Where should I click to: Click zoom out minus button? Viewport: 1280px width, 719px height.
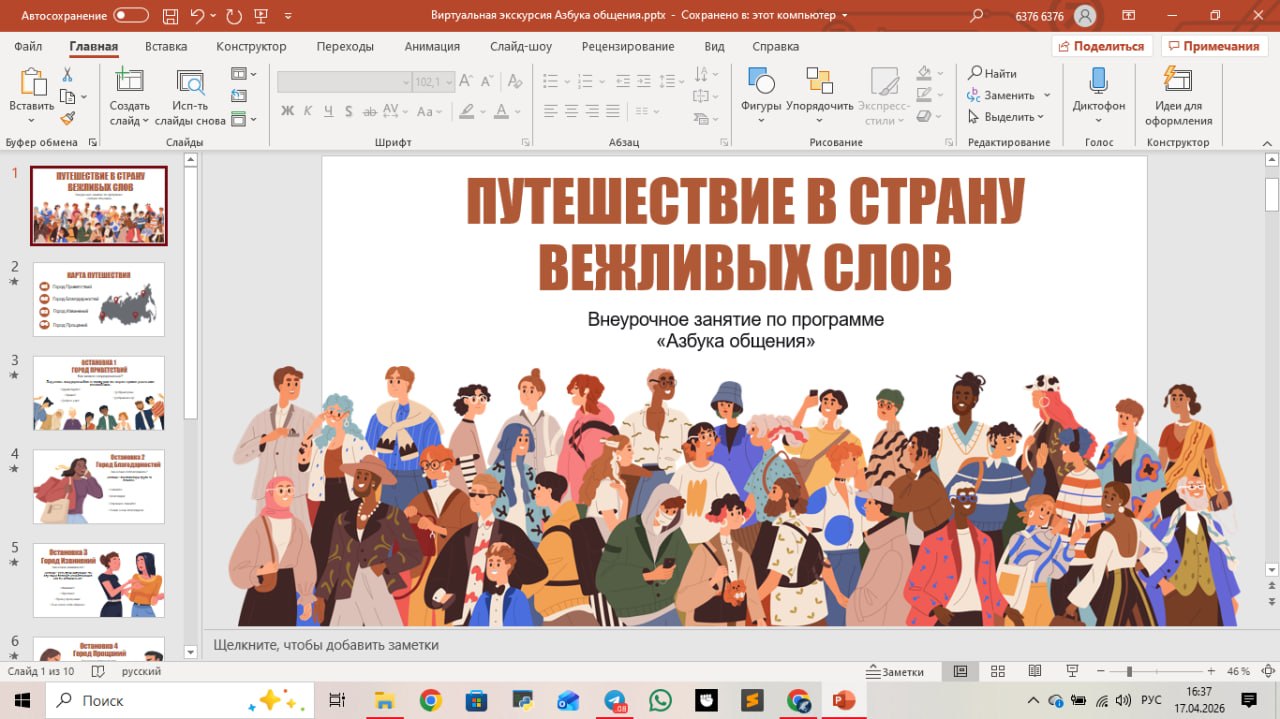(x=1101, y=672)
